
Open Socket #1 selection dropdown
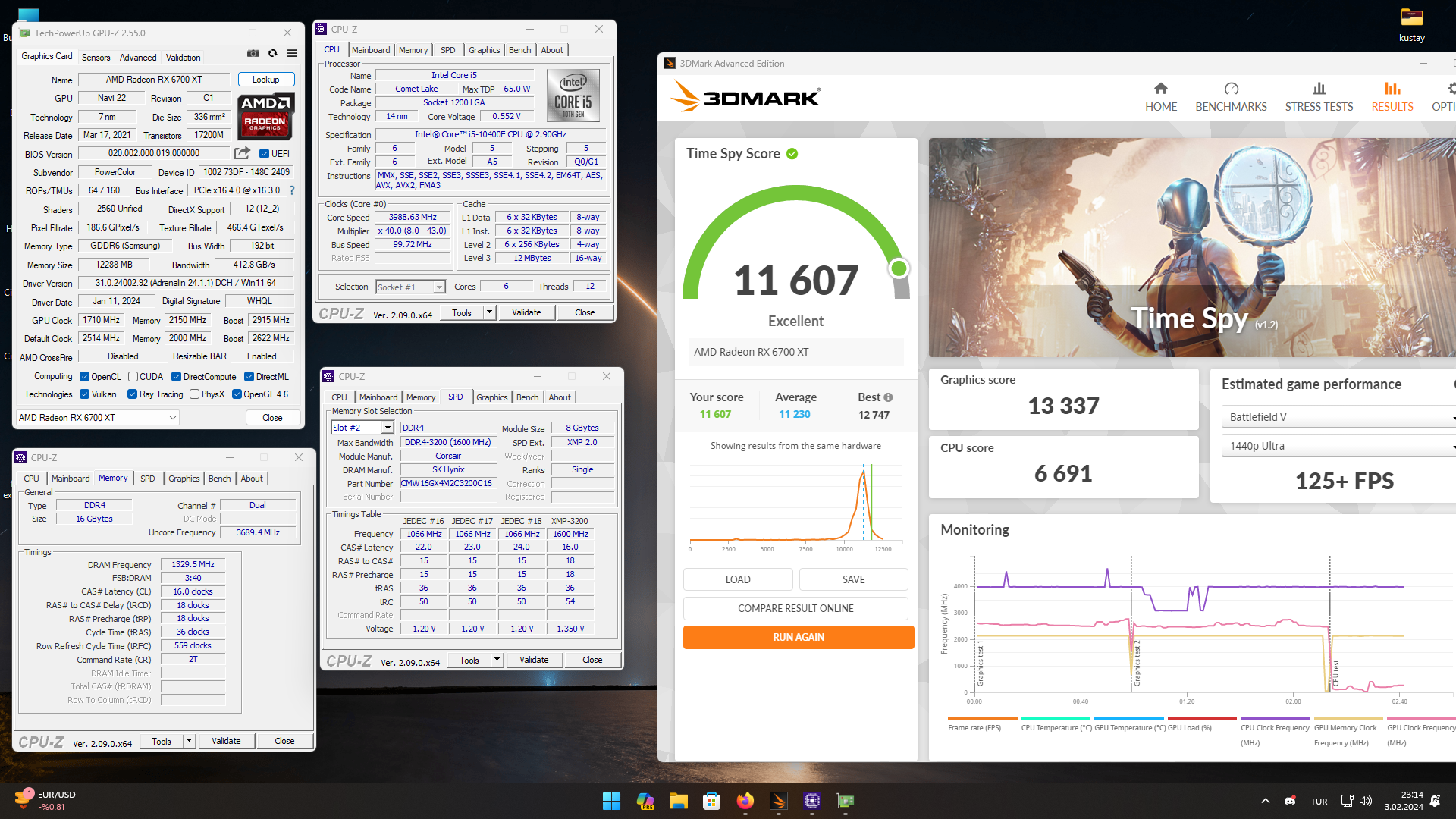410,287
